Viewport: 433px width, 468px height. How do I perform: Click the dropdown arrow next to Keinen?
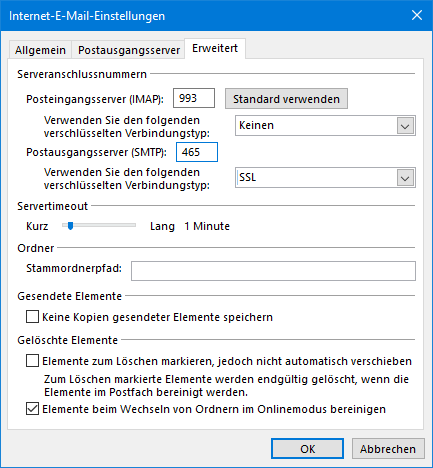(x=405, y=126)
